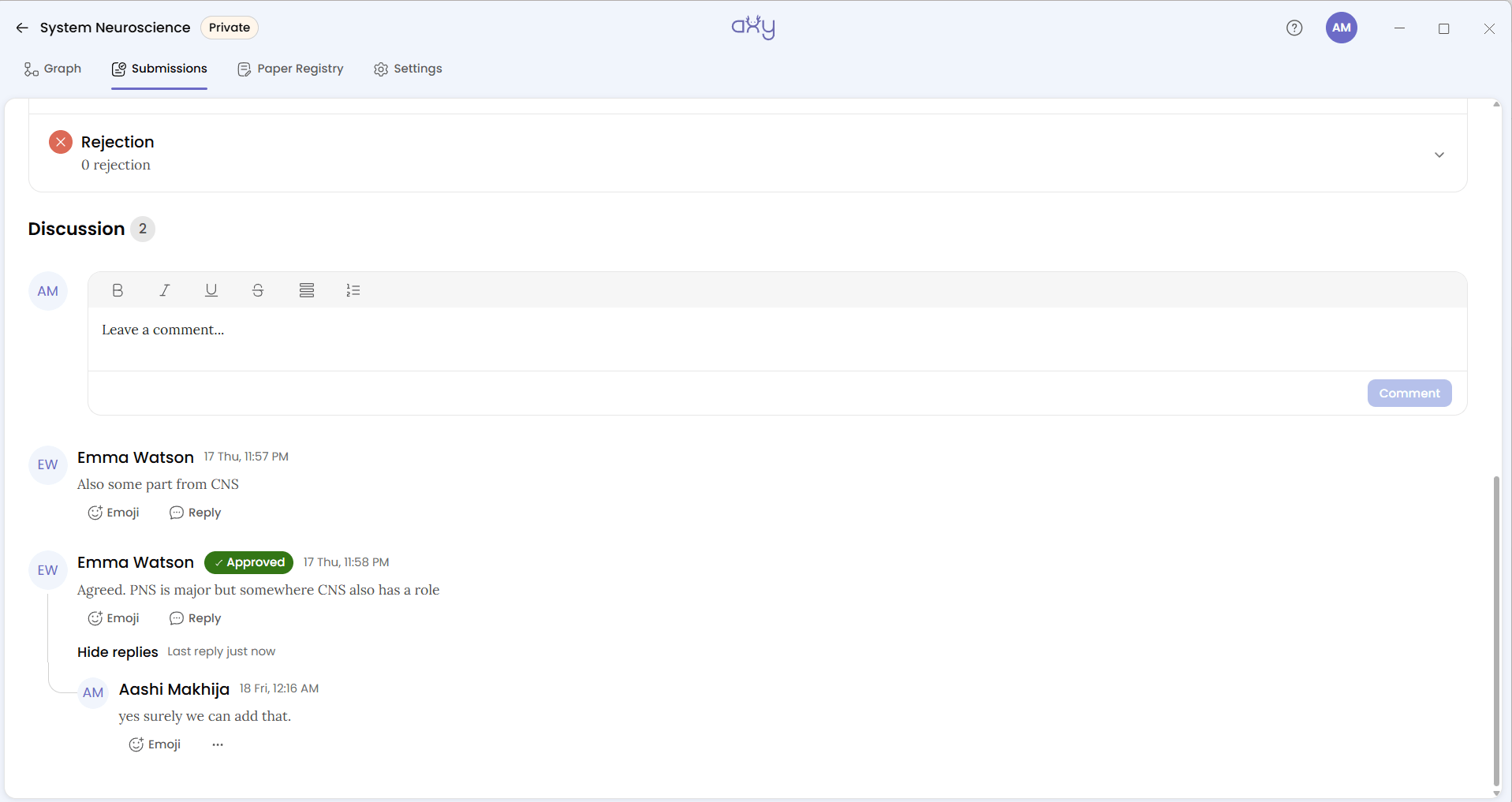Collapse thread with Hide replies
This screenshot has width=1512, height=802.
tap(118, 652)
